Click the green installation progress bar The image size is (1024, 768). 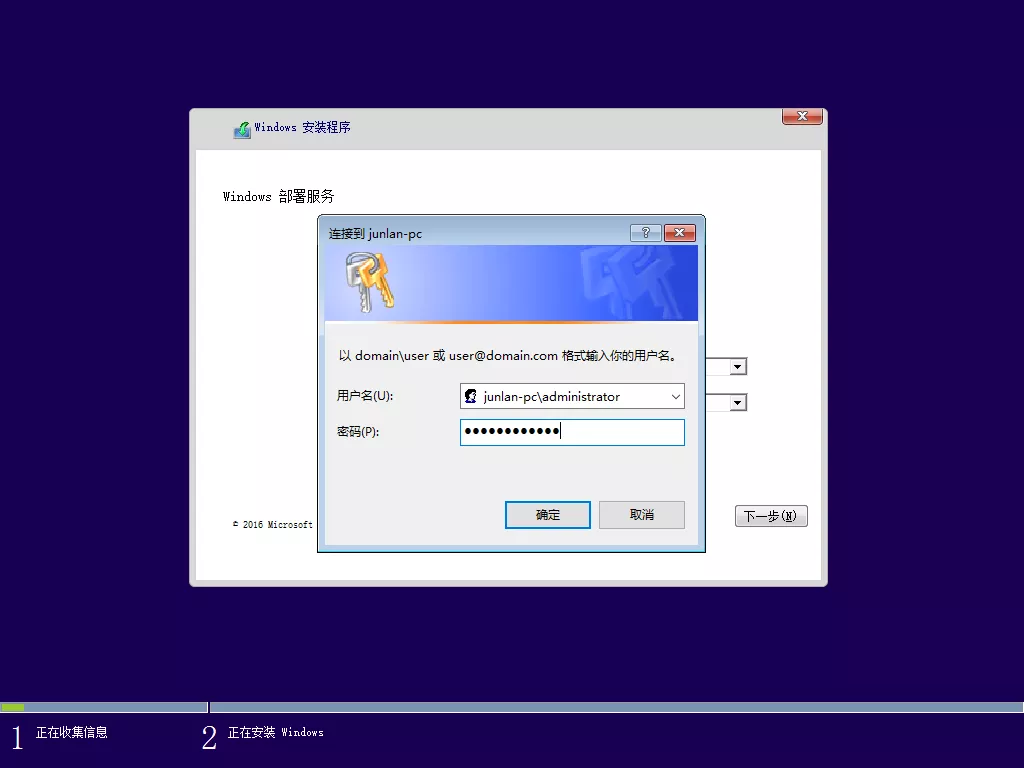(x=13, y=707)
